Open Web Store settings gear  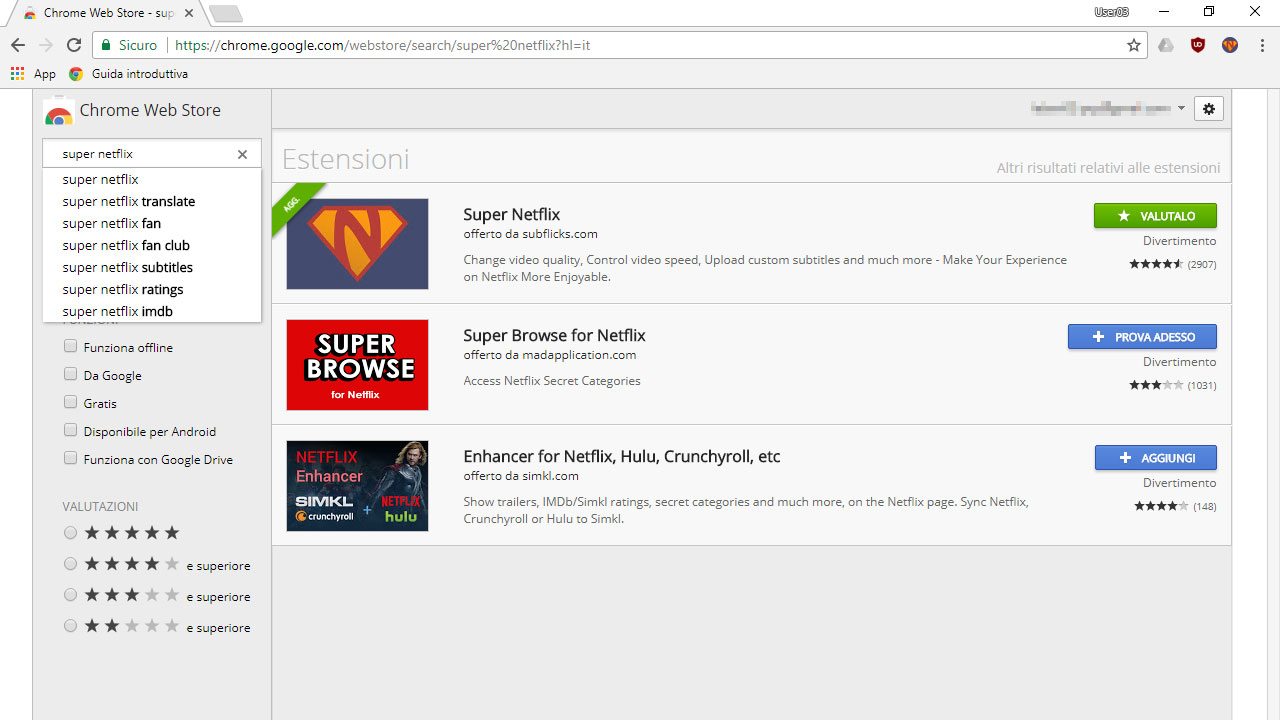[x=1208, y=109]
